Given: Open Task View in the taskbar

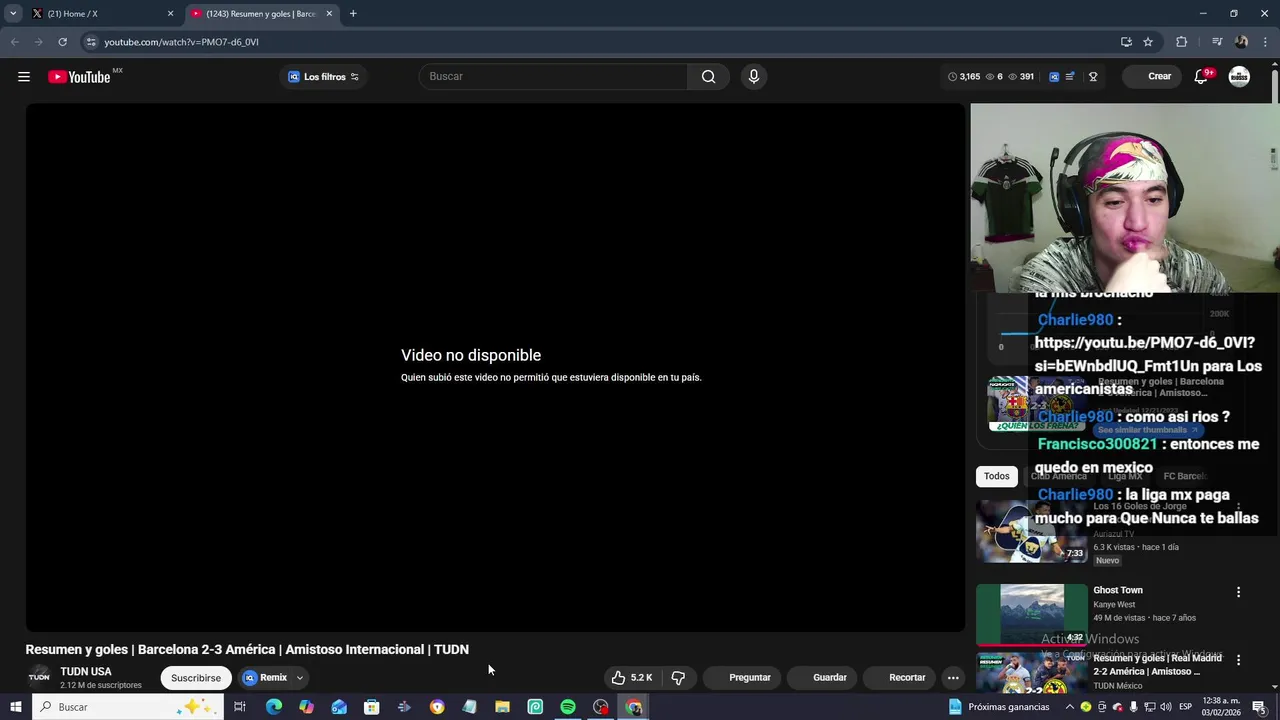Looking at the screenshot, I should point(240,707).
